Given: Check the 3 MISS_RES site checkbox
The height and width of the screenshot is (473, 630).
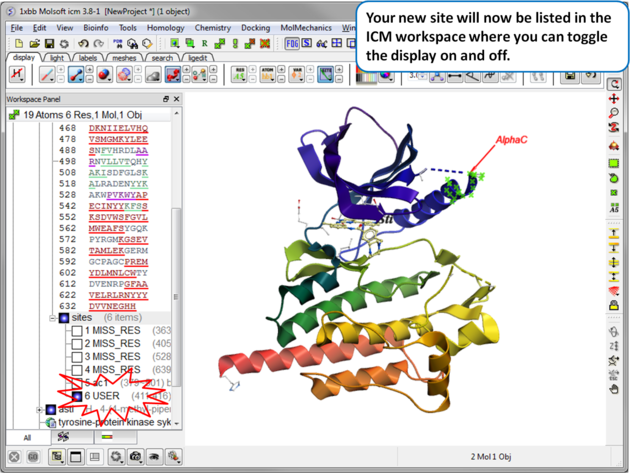Looking at the screenshot, I should [x=77, y=356].
